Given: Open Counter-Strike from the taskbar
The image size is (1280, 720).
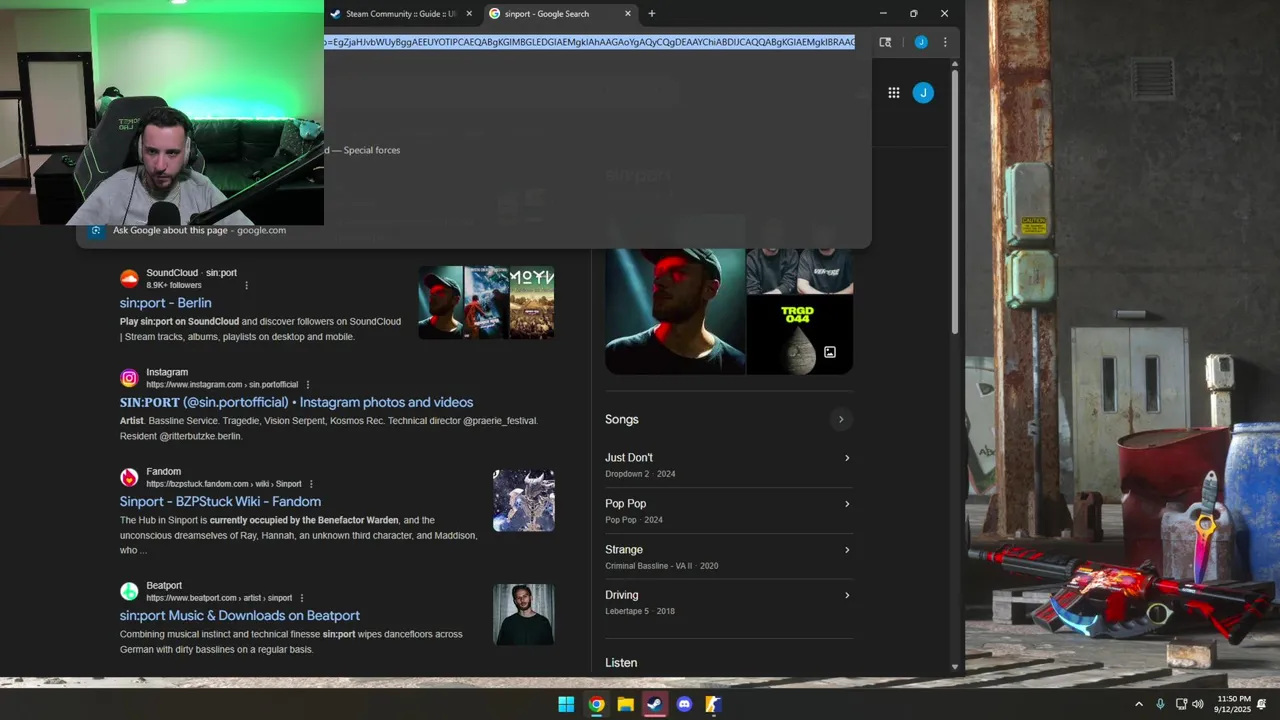Looking at the screenshot, I should pyautogui.click(x=713, y=704).
